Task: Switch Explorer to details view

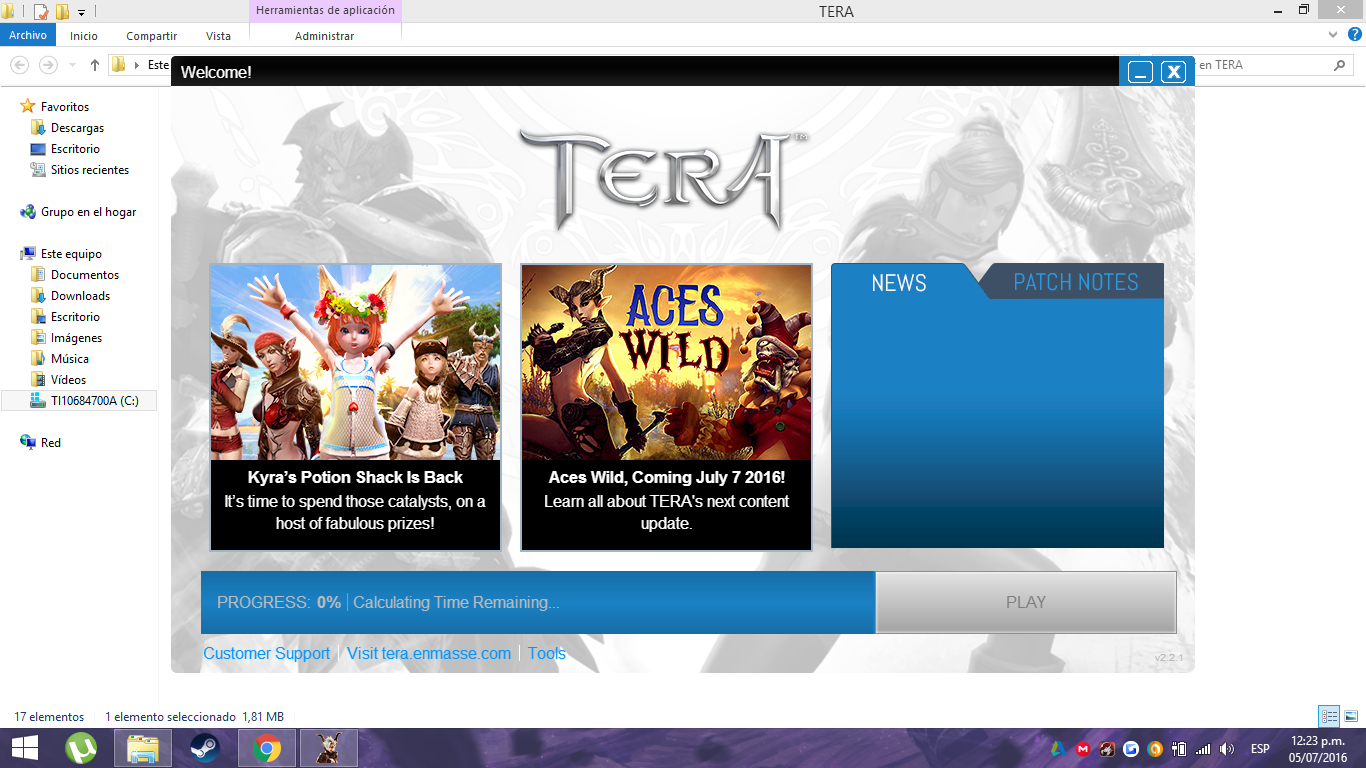Action: [1329, 716]
